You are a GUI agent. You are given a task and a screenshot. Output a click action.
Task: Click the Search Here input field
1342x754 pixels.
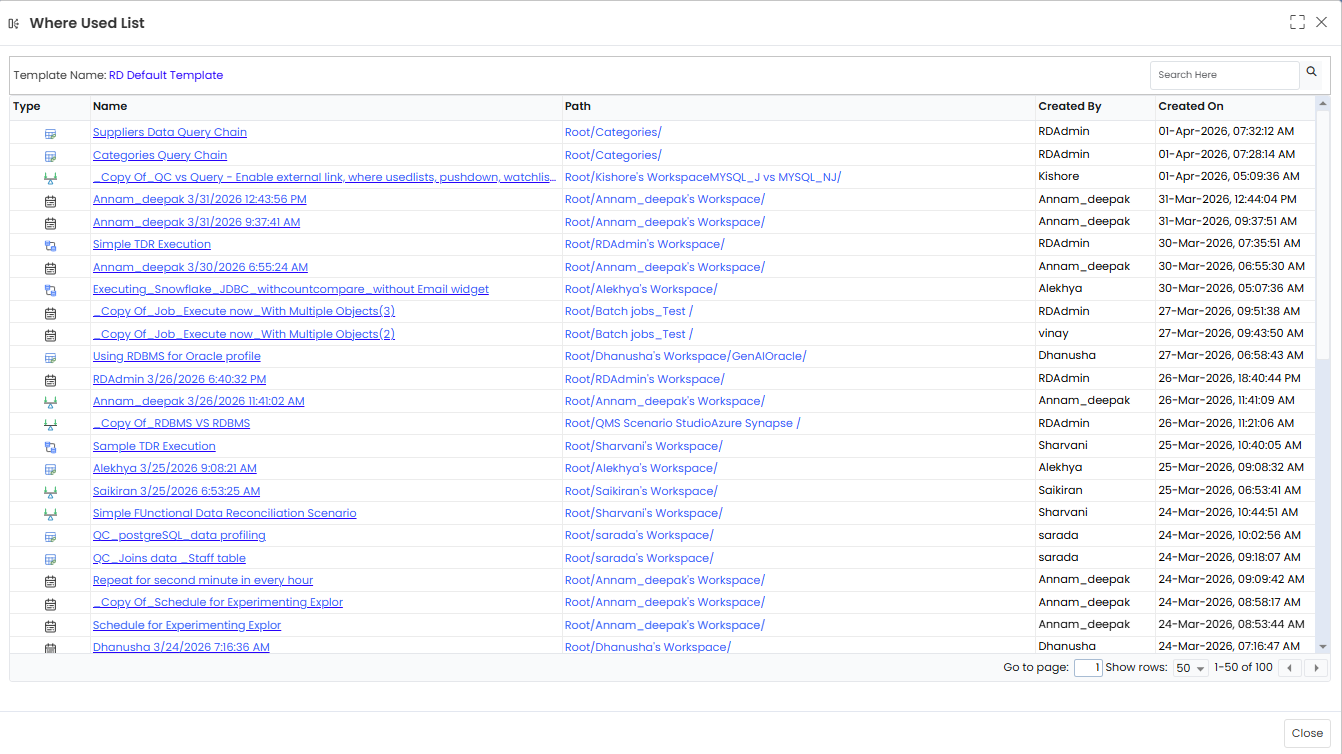click(1224, 75)
